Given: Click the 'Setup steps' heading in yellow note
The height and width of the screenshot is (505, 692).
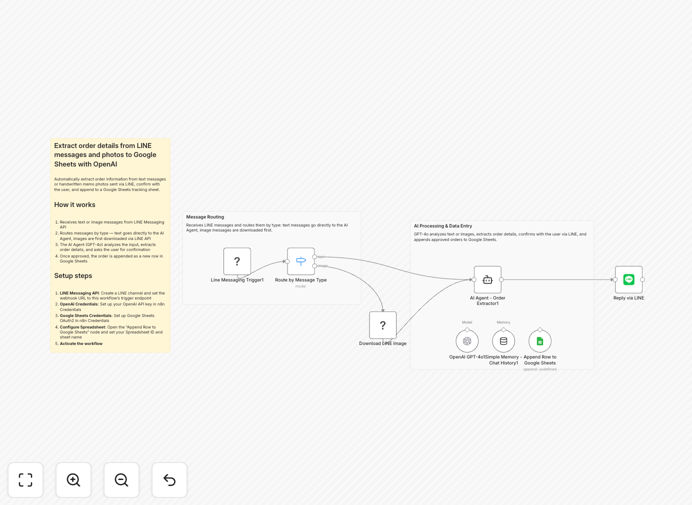Looking at the screenshot, I should click(73, 276).
